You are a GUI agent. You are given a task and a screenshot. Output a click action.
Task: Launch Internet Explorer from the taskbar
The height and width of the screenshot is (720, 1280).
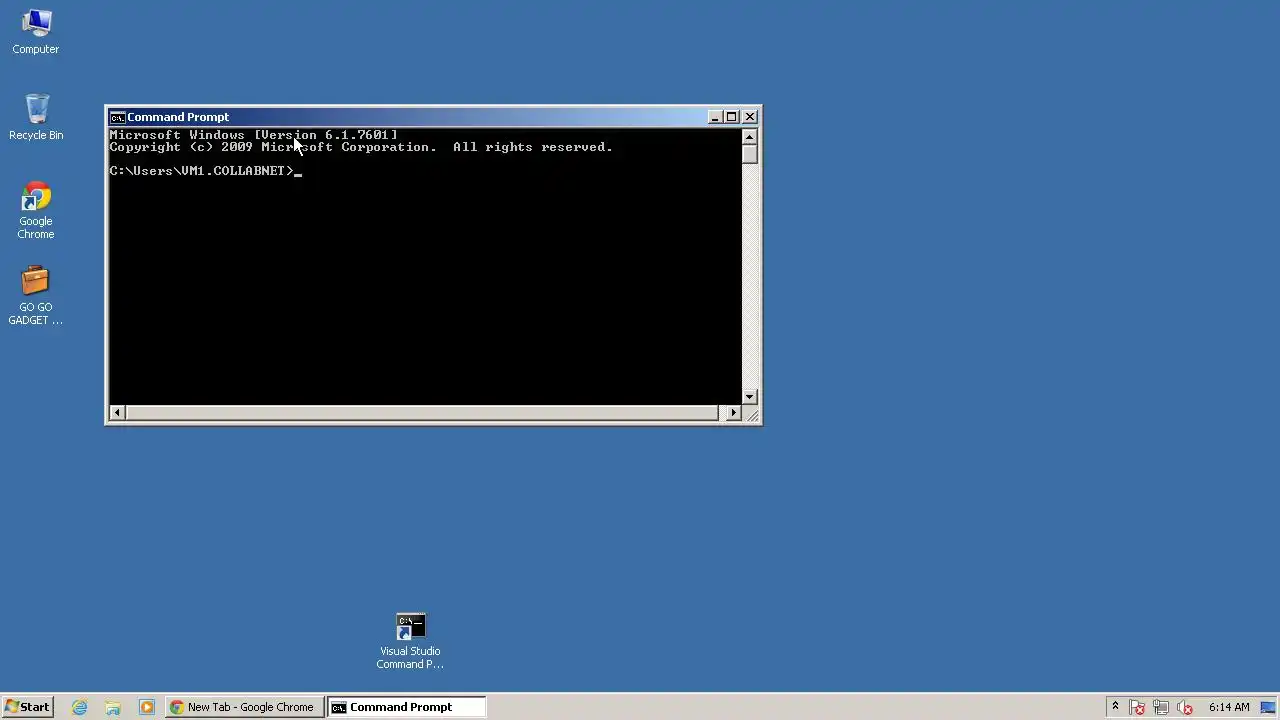pos(80,707)
